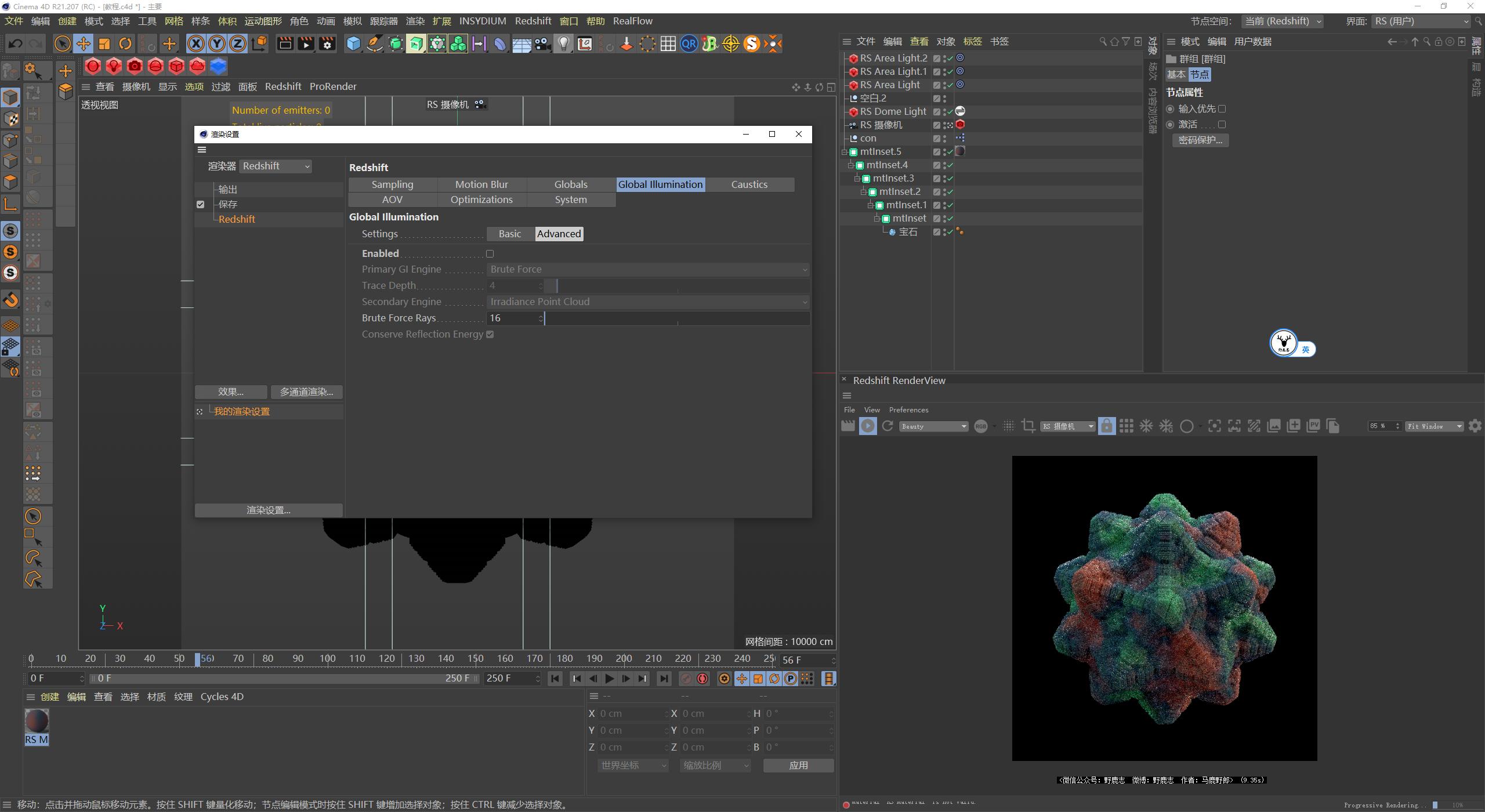
Task: Enable the Enabled checkbox under Global Illumination
Action: pos(490,253)
